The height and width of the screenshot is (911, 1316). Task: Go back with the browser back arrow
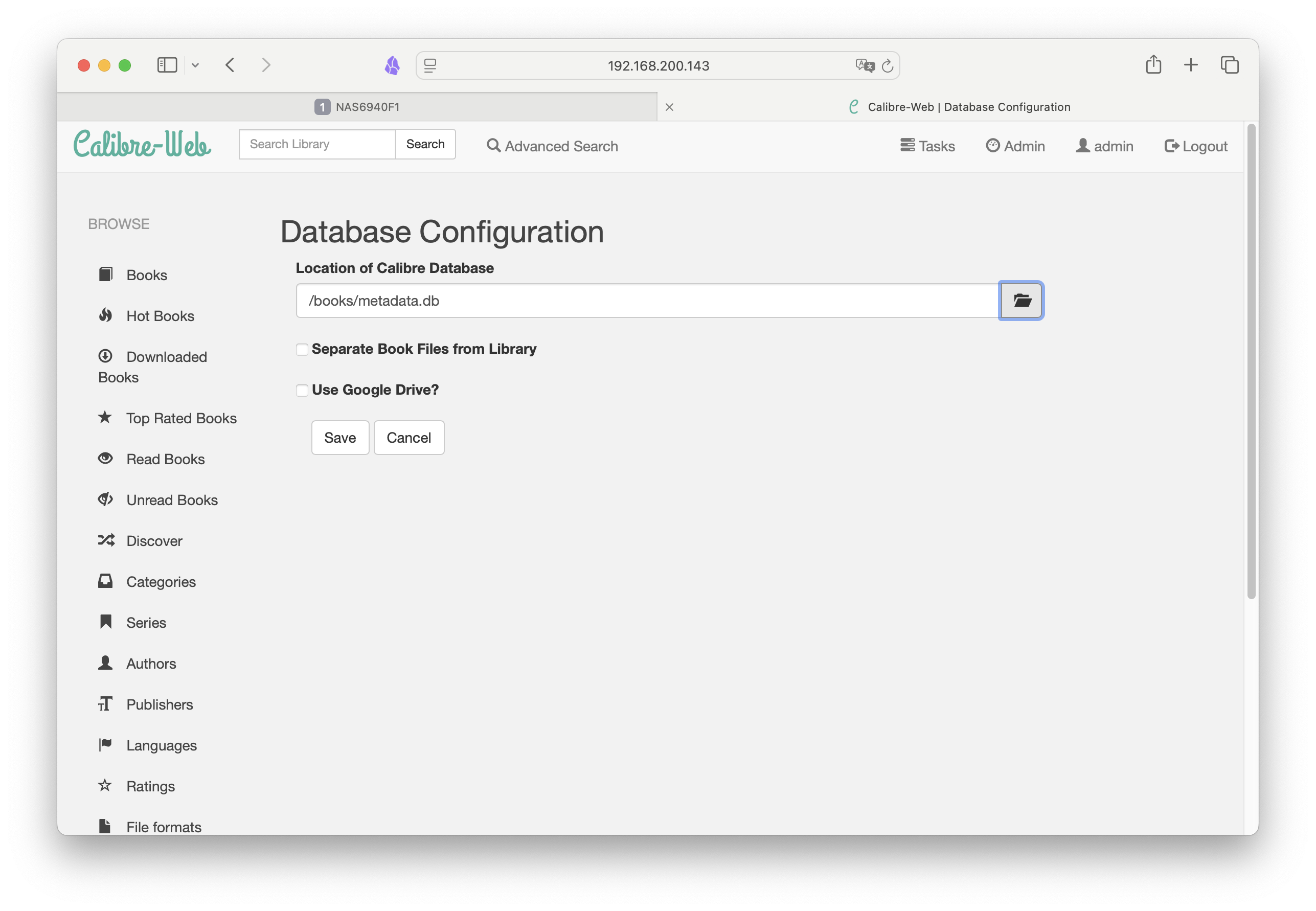pyautogui.click(x=230, y=65)
